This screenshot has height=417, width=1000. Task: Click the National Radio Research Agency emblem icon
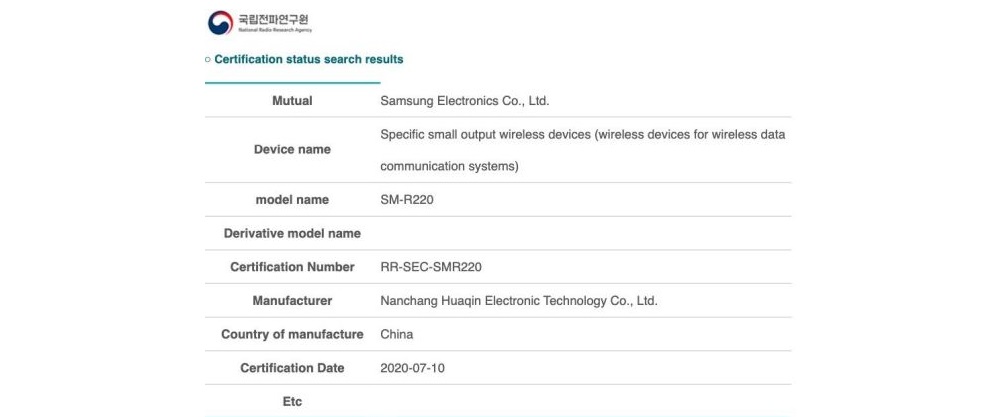point(219,23)
